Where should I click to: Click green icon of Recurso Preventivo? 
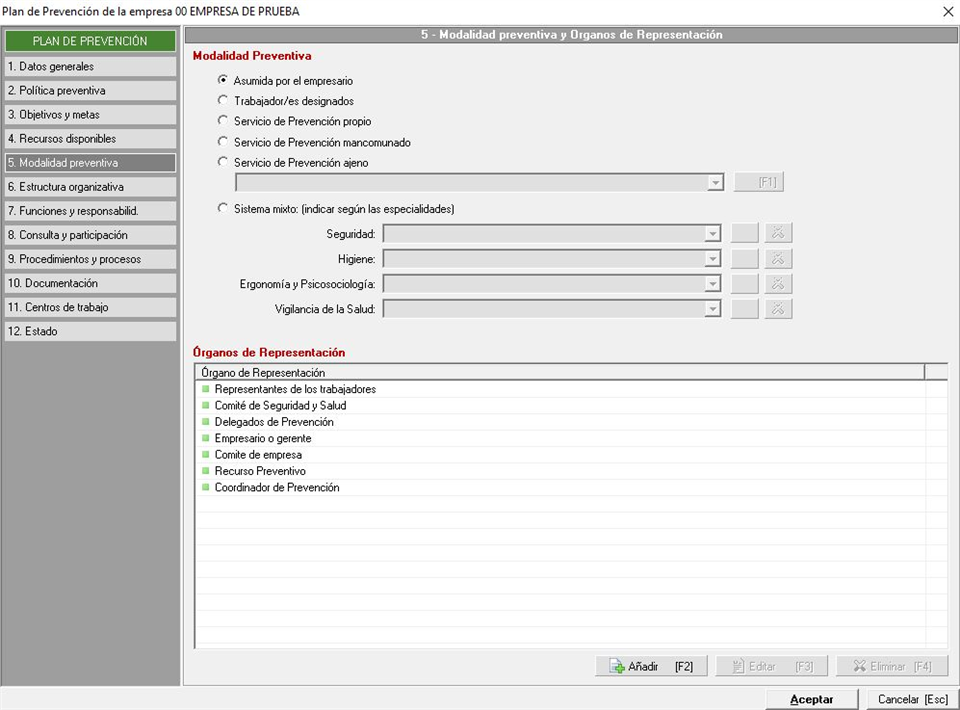pos(206,471)
